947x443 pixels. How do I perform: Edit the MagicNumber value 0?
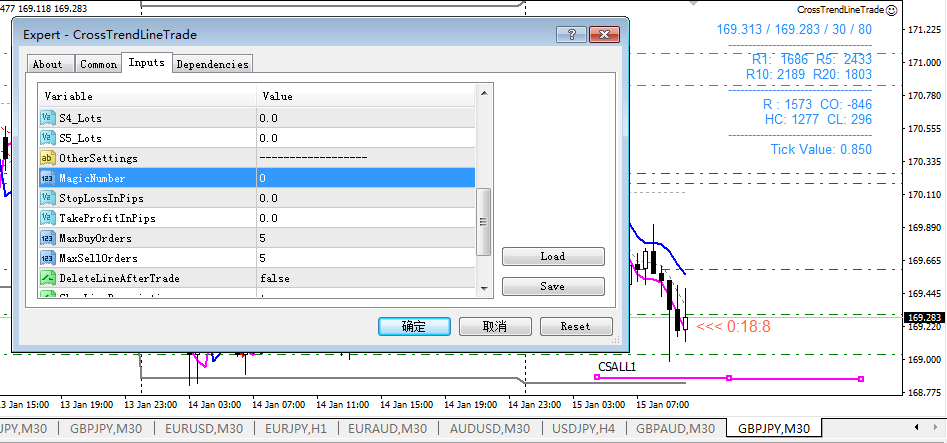pyautogui.click(x=365, y=178)
